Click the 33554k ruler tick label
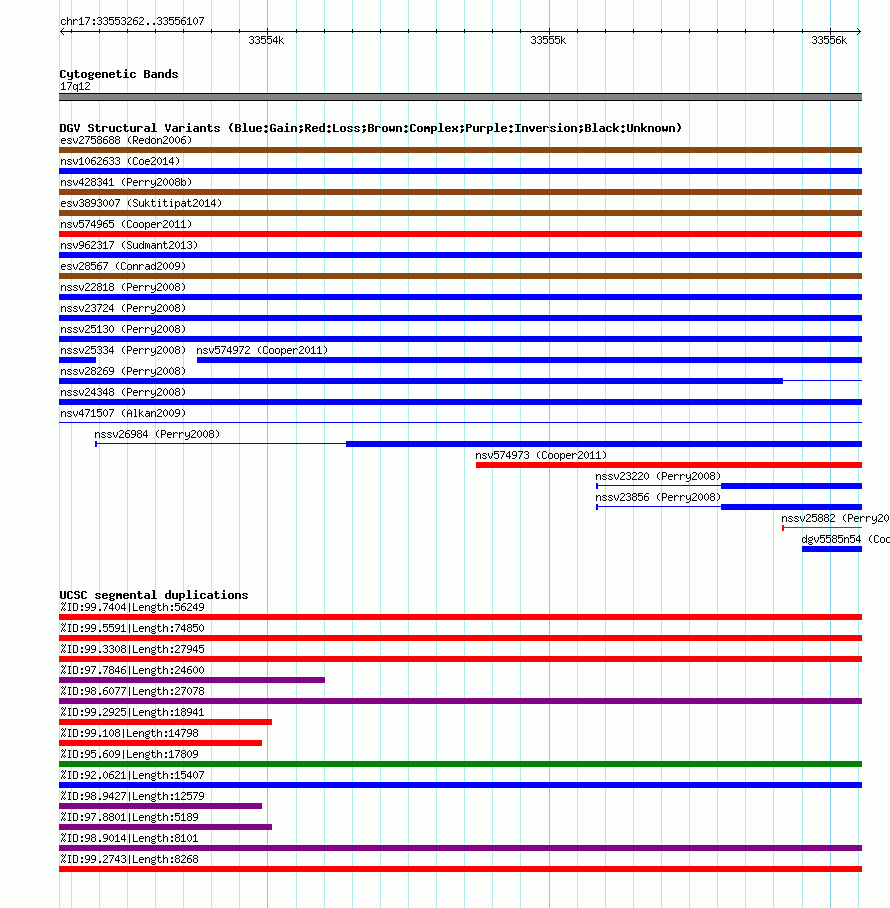This screenshot has width=890, height=908. [266, 41]
